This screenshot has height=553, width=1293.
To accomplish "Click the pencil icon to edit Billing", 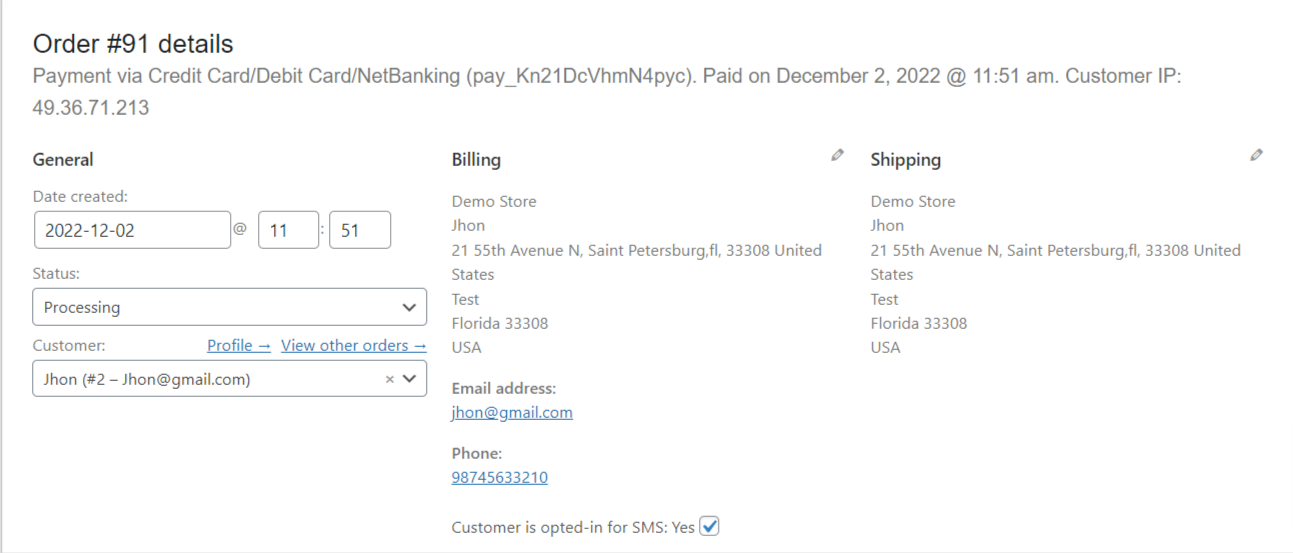I will pyautogui.click(x=837, y=155).
